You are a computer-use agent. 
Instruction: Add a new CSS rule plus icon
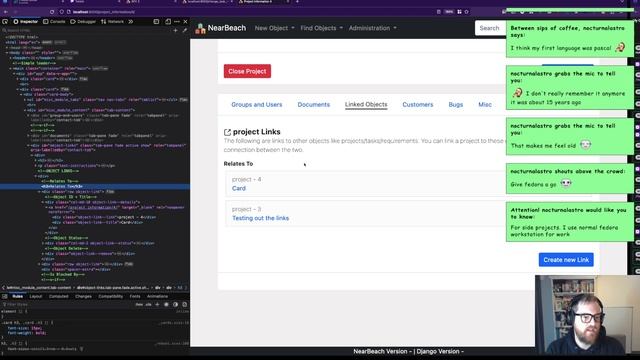tap(157, 304)
